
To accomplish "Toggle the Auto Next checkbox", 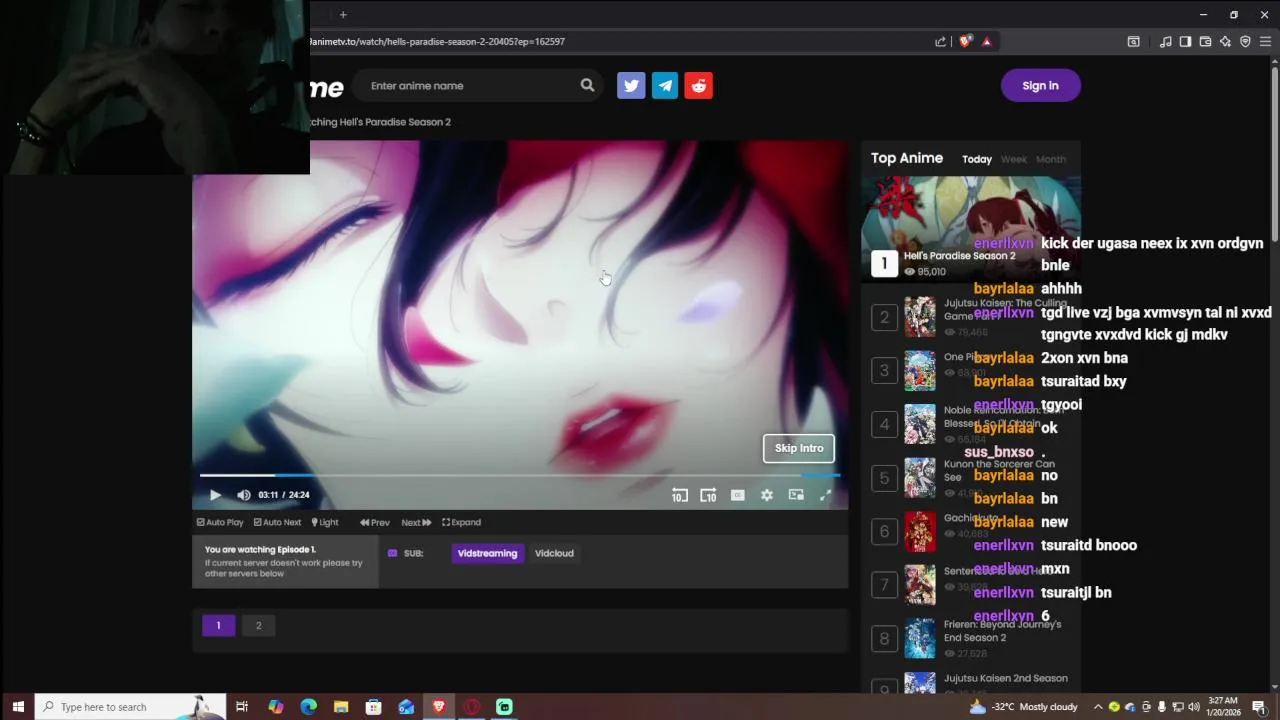I will [x=277, y=522].
